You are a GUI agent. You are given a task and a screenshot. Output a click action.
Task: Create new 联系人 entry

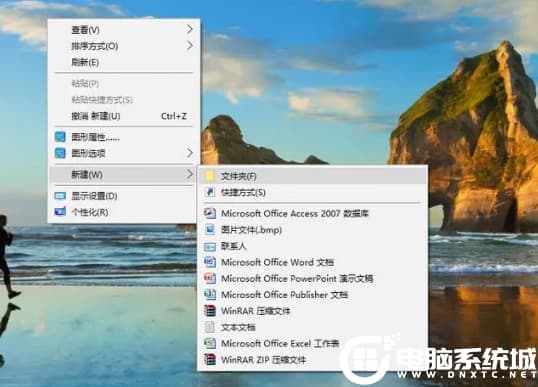tap(313, 246)
